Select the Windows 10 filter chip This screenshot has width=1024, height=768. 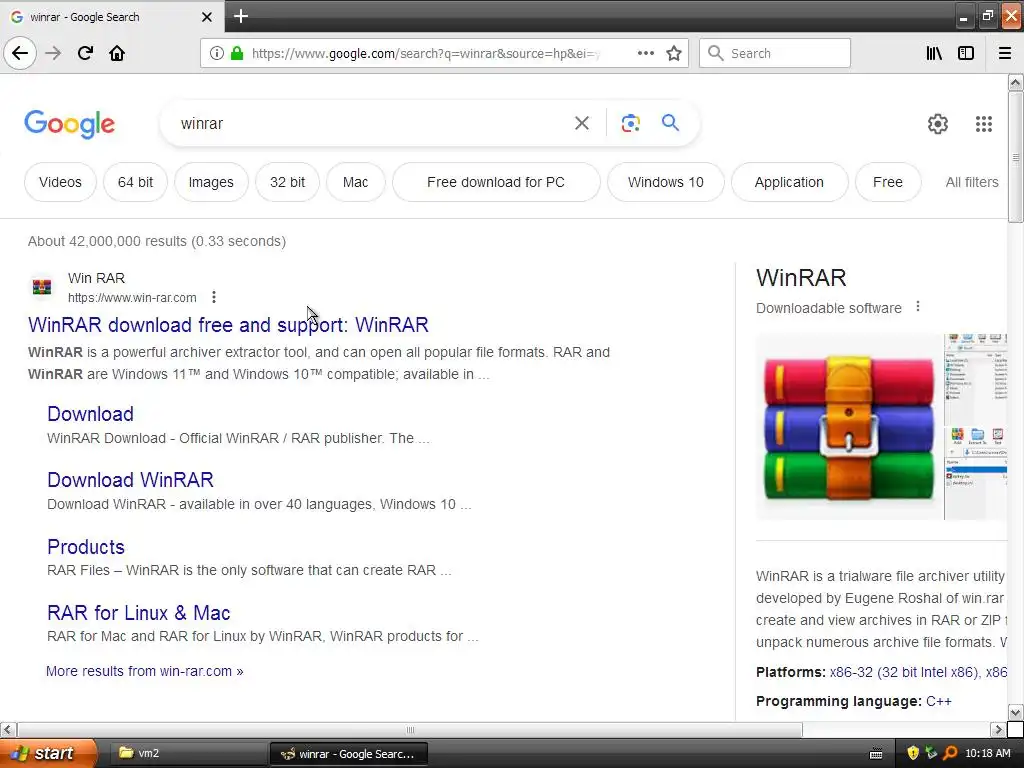(x=665, y=182)
